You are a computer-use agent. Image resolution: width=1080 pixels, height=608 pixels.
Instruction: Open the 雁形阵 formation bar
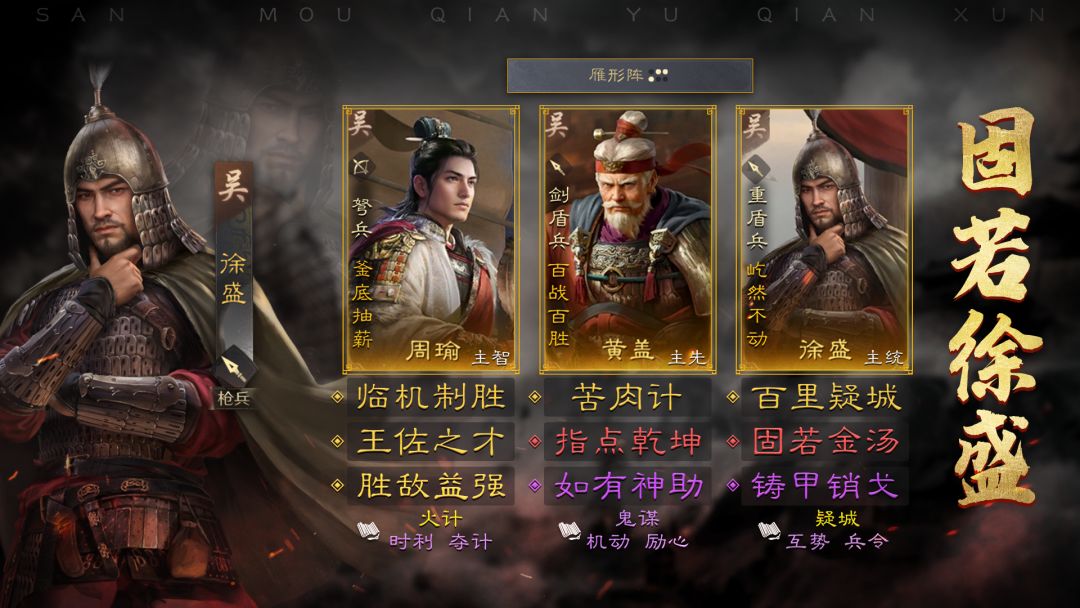tap(630, 75)
